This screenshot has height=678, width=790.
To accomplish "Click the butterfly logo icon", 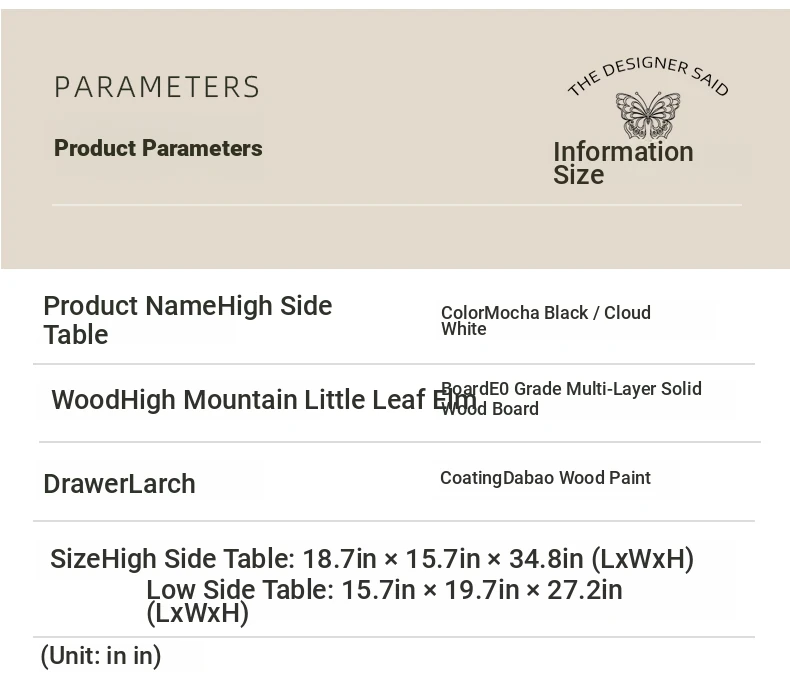I will point(648,115).
